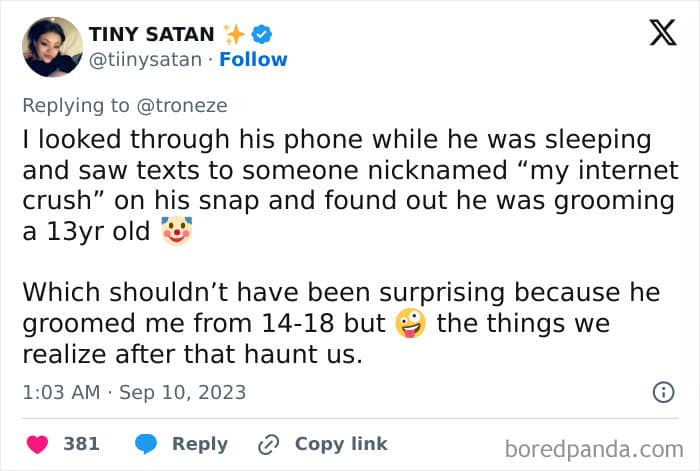Click the chain link icon
Viewport: 700px width, 471px height.
tap(269, 444)
